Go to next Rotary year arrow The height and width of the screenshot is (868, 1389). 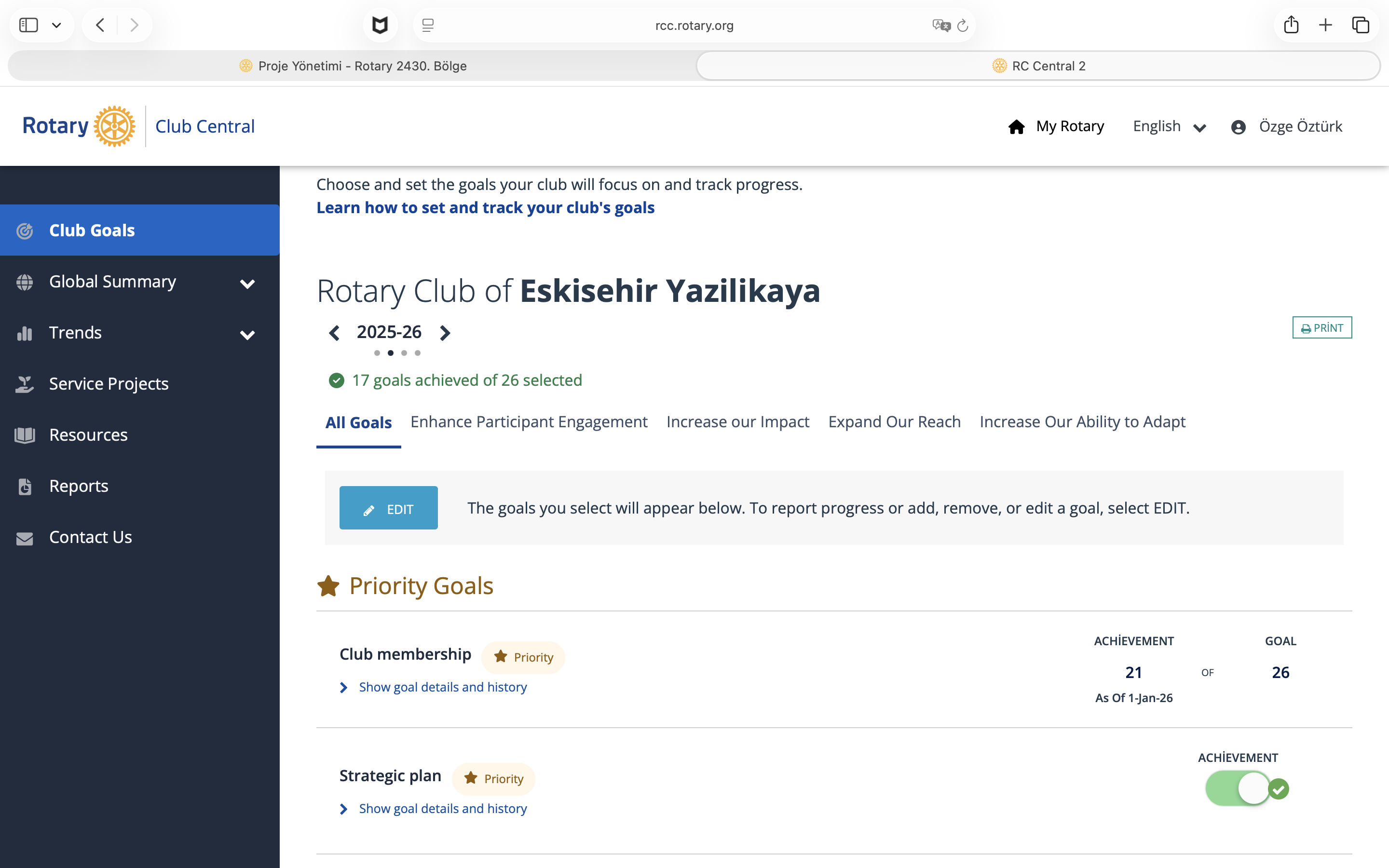[445, 332]
